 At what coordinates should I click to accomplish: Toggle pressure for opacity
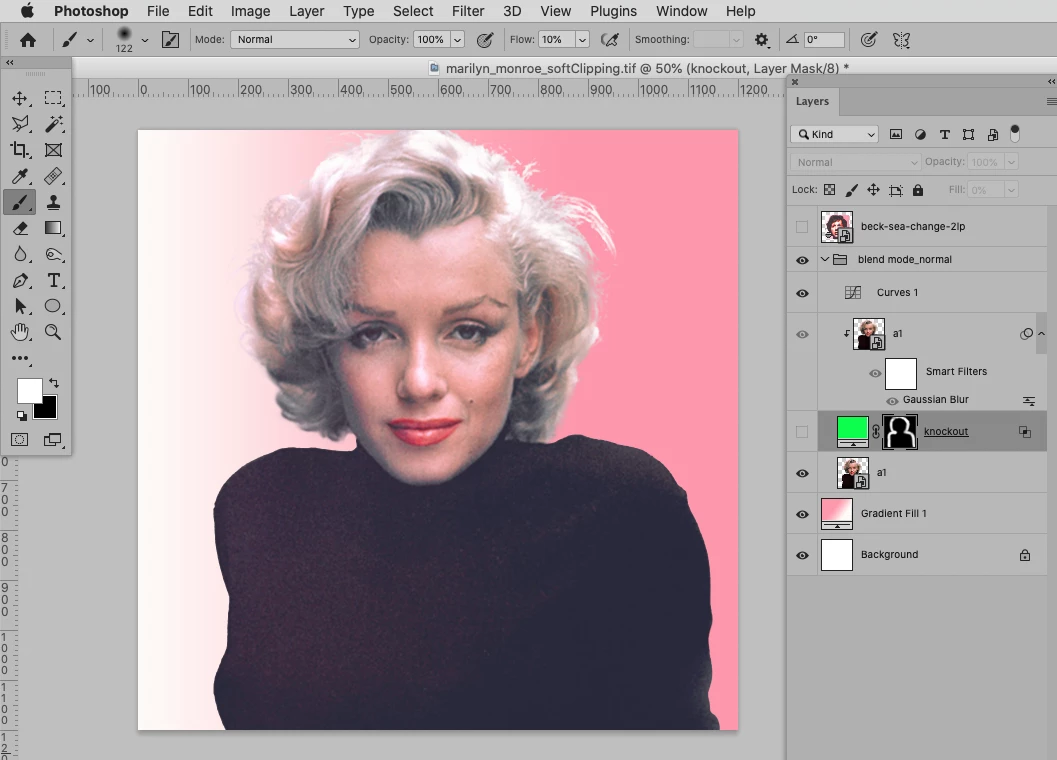[x=485, y=40]
